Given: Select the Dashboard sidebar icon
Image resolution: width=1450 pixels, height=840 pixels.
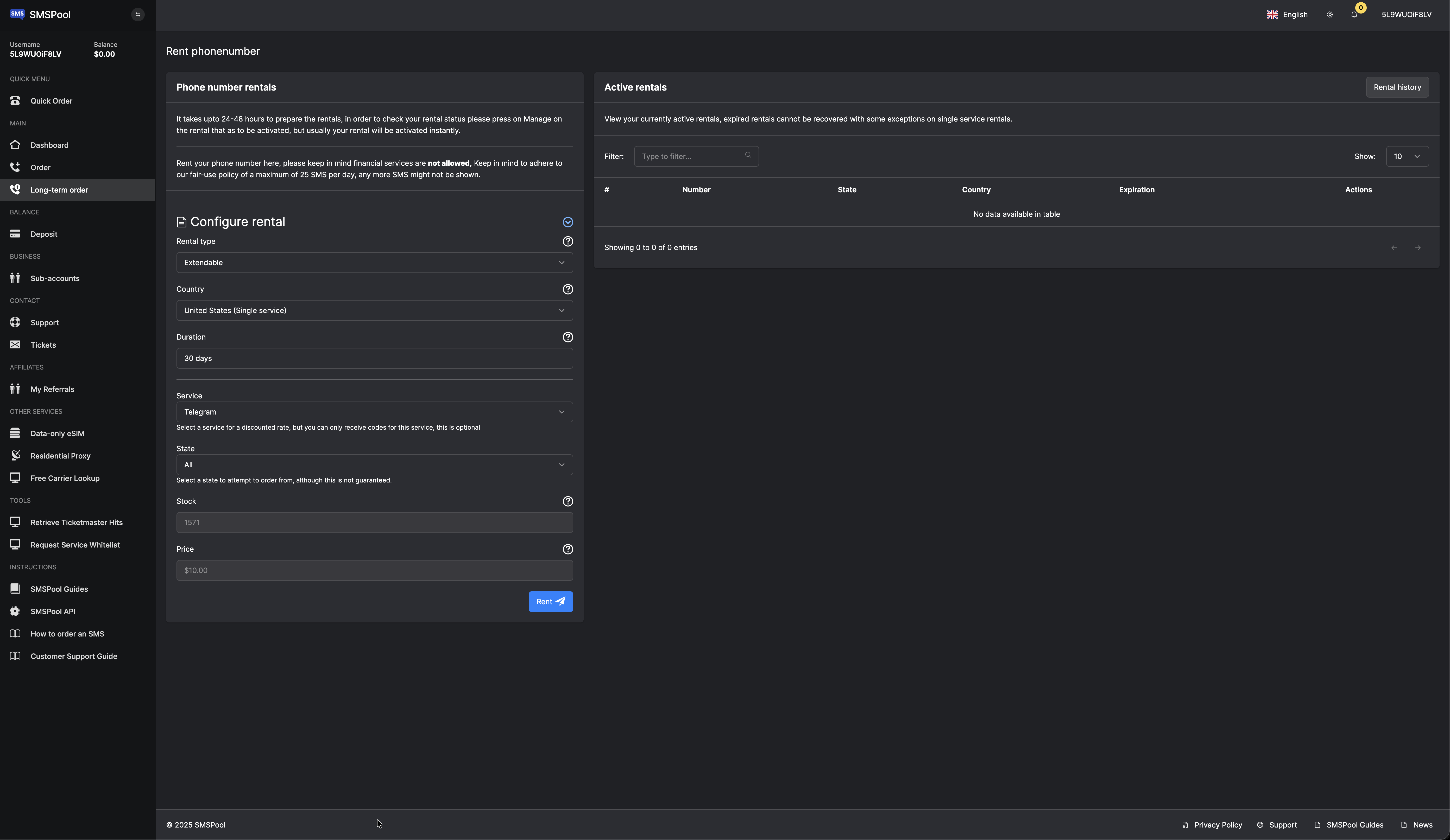Looking at the screenshot, I should pyautogui.click(x=15, y=145).
